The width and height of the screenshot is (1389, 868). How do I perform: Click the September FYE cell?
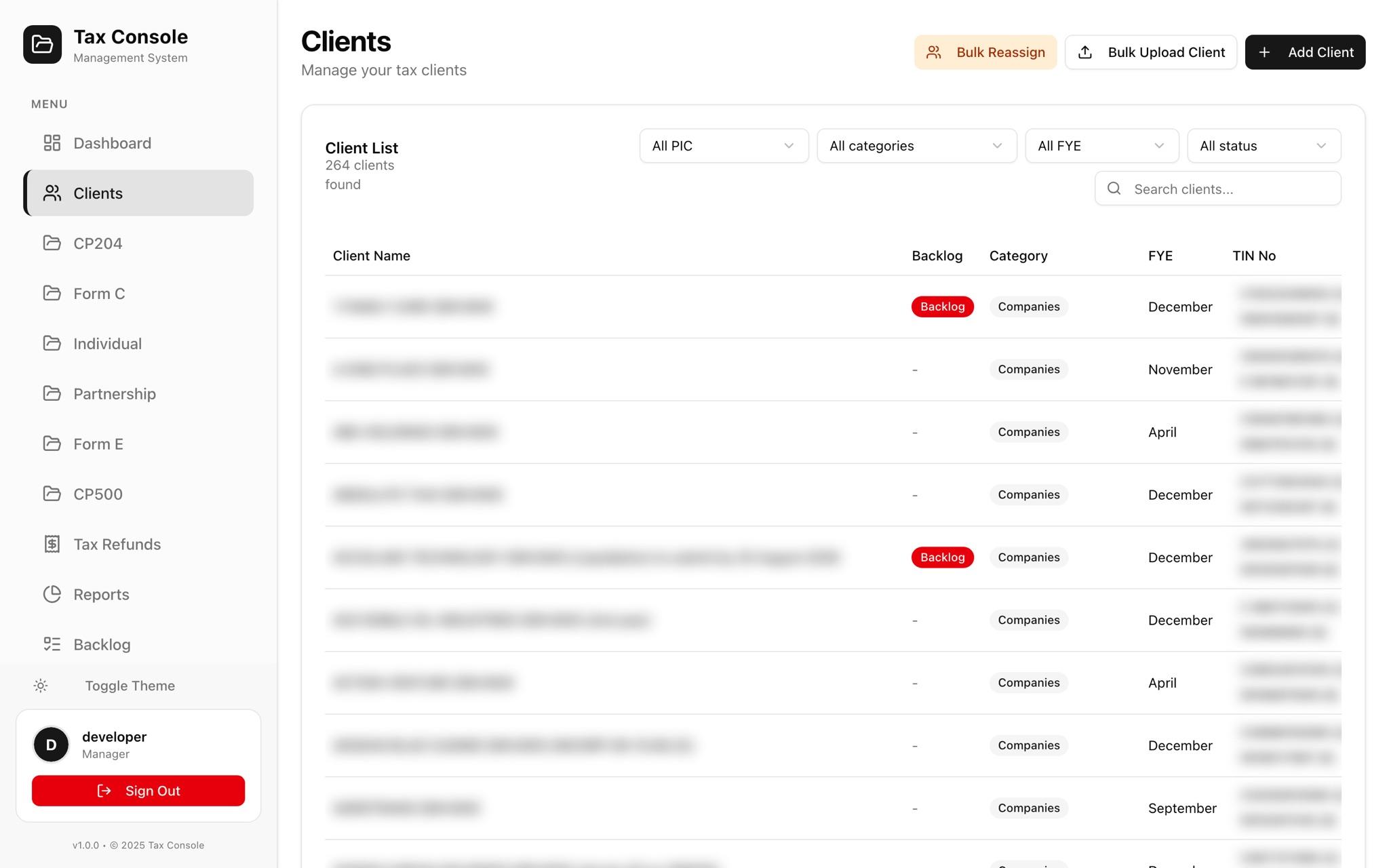point(1182,808)
